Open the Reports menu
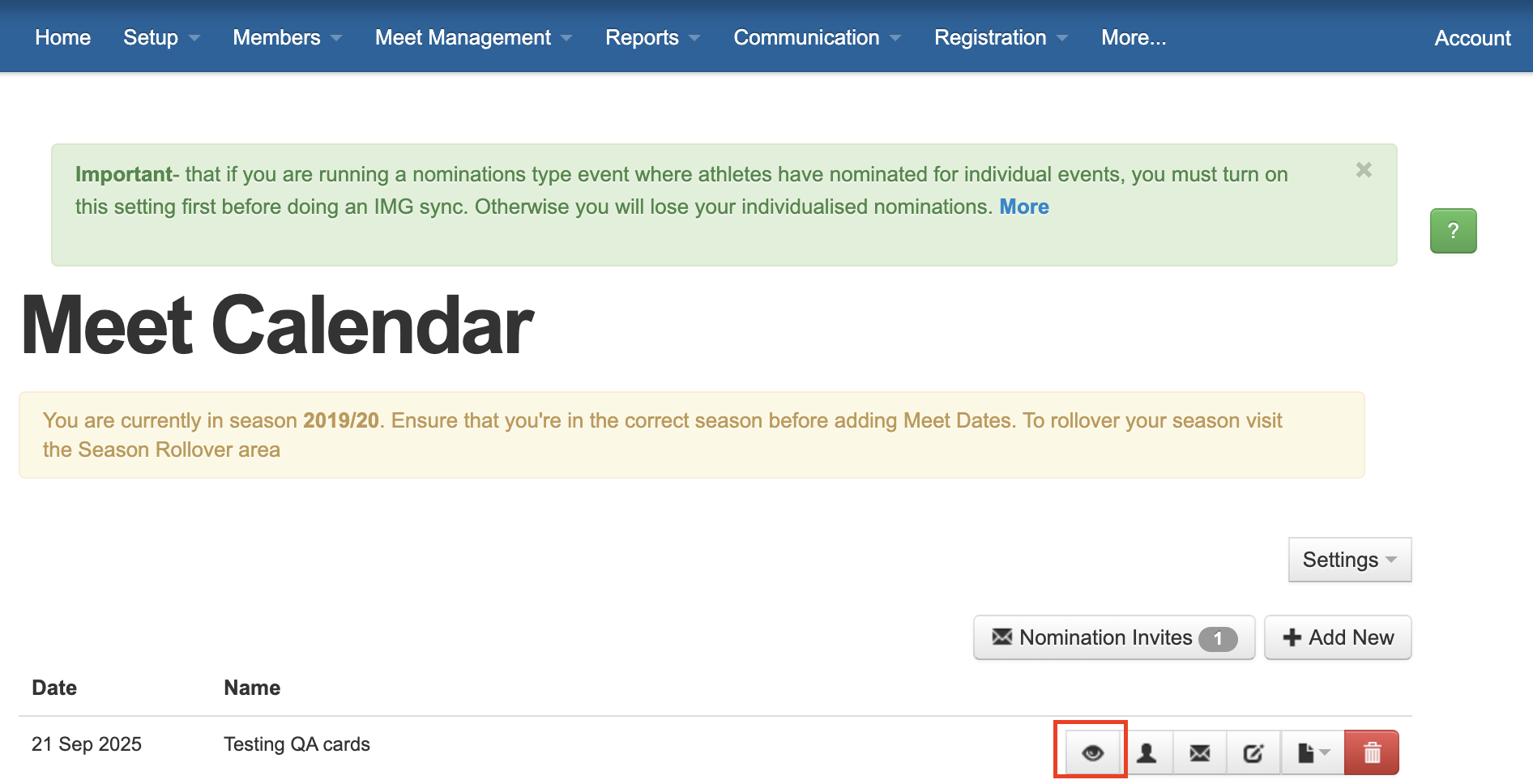1533x784 pixels. pyautogui.click(x=653, y=37)
